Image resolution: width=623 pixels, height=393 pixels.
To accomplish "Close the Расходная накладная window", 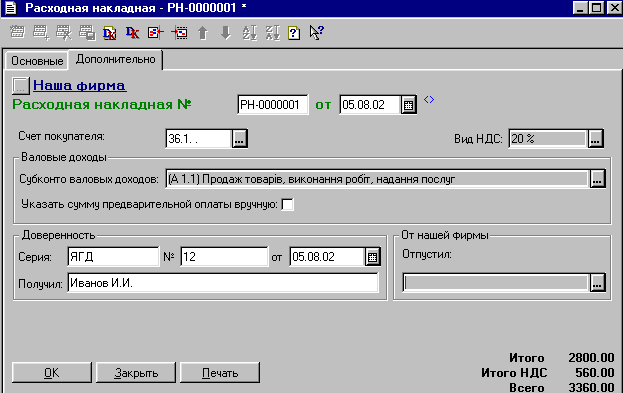I will click(614, 8).
